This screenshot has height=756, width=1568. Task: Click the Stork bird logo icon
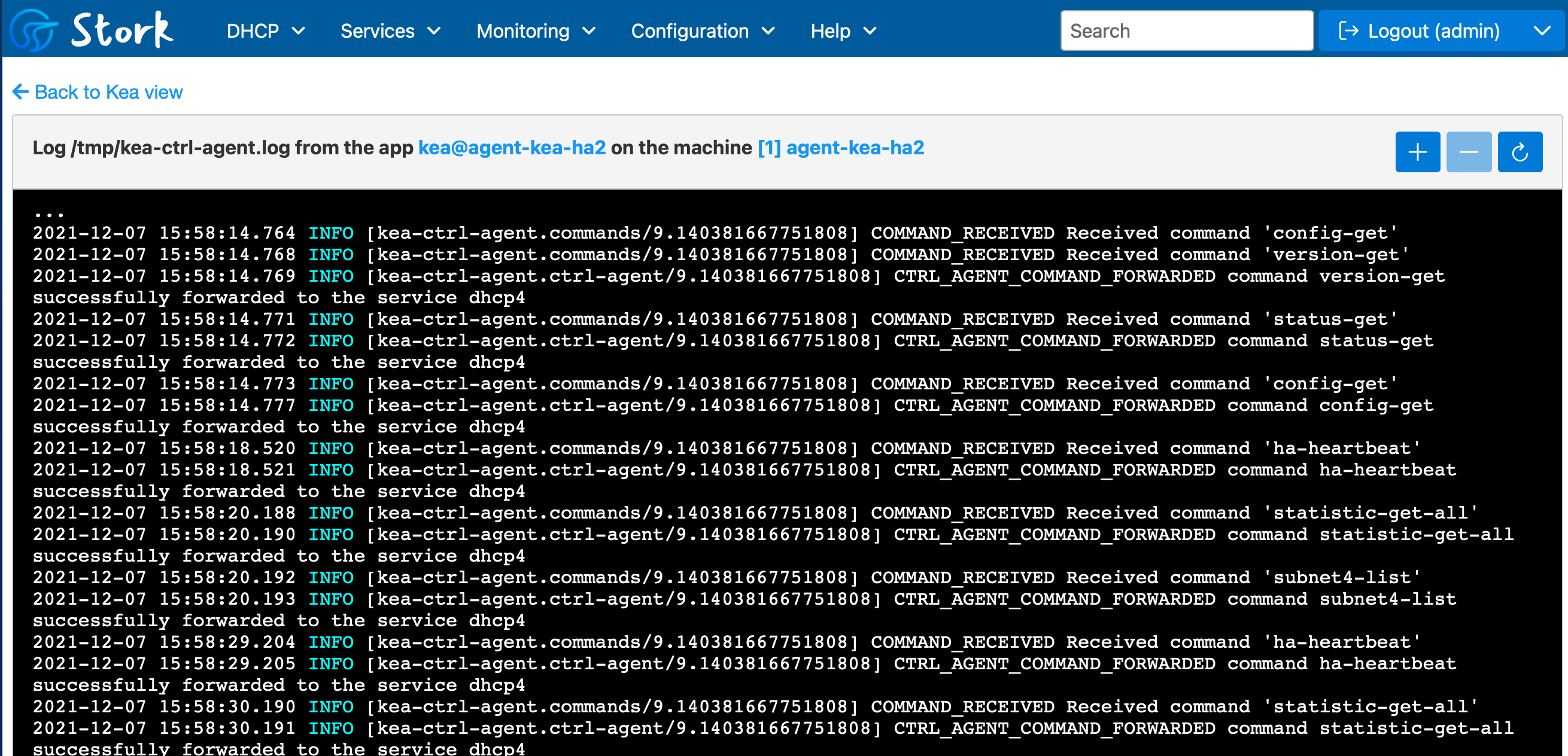pos(34,31)
